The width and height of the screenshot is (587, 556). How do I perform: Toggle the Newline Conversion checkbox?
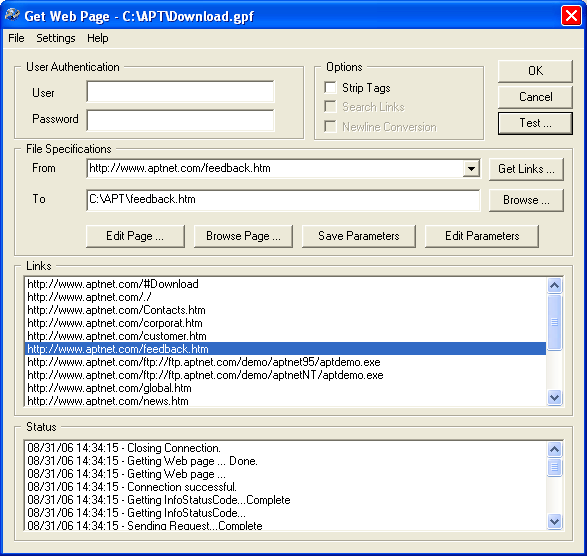coord(330,127)
